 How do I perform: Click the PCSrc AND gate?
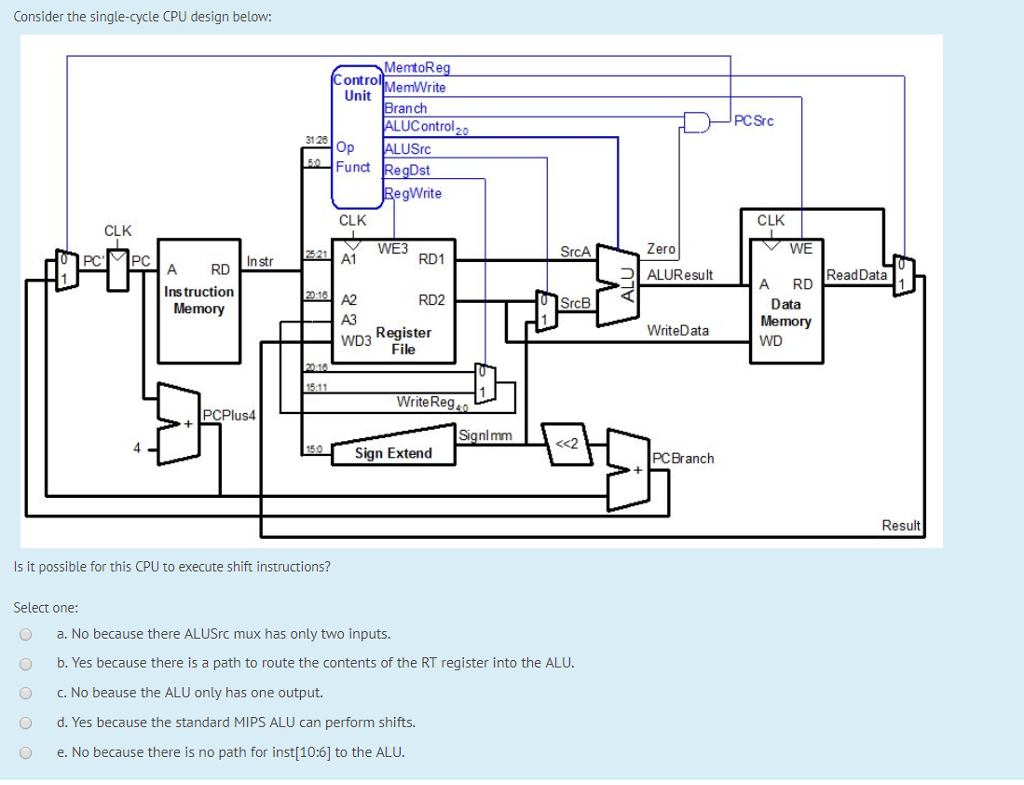coord(695,120)
